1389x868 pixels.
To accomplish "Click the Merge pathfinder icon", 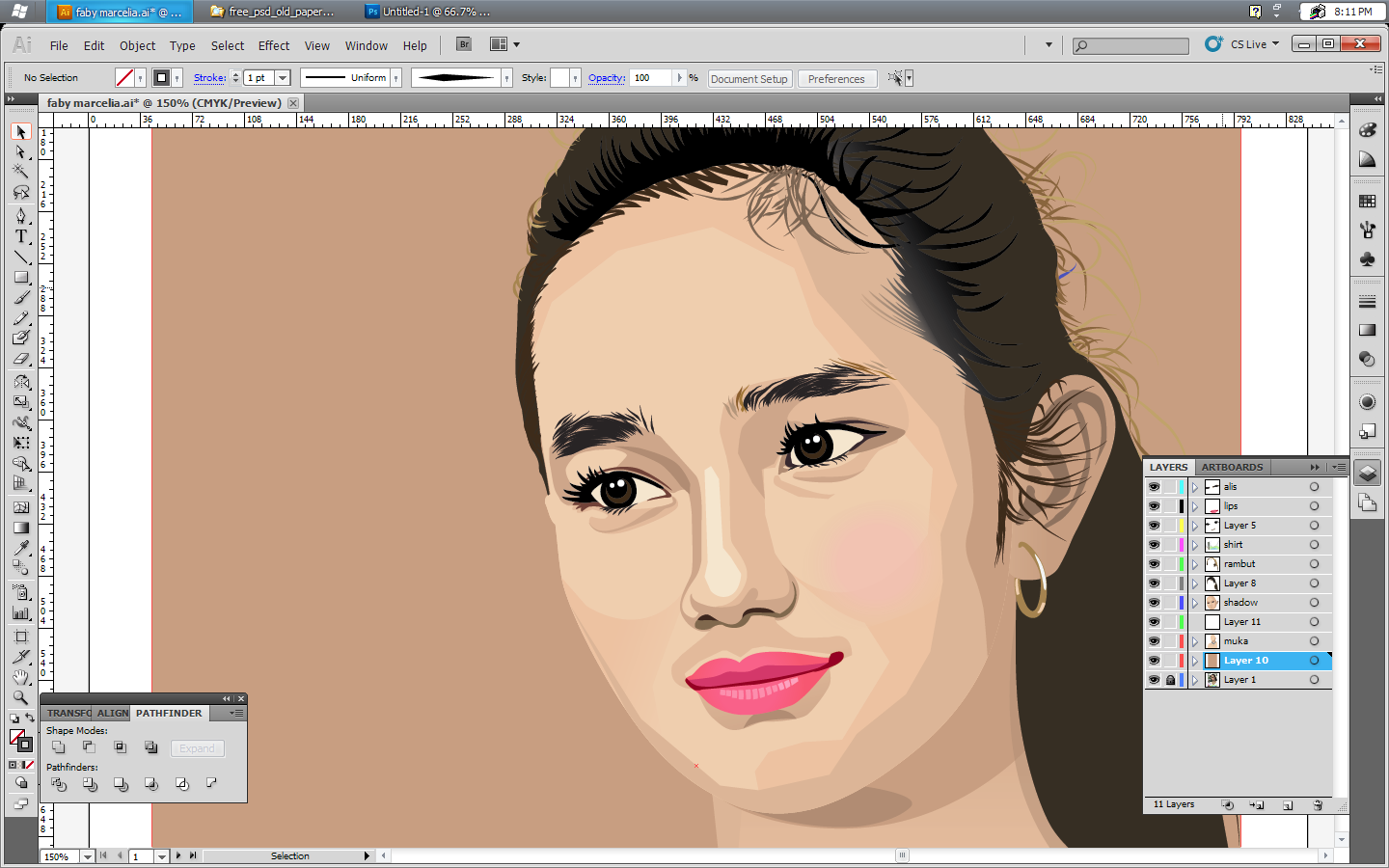I will pyautogui.click(x=121, y=784).
